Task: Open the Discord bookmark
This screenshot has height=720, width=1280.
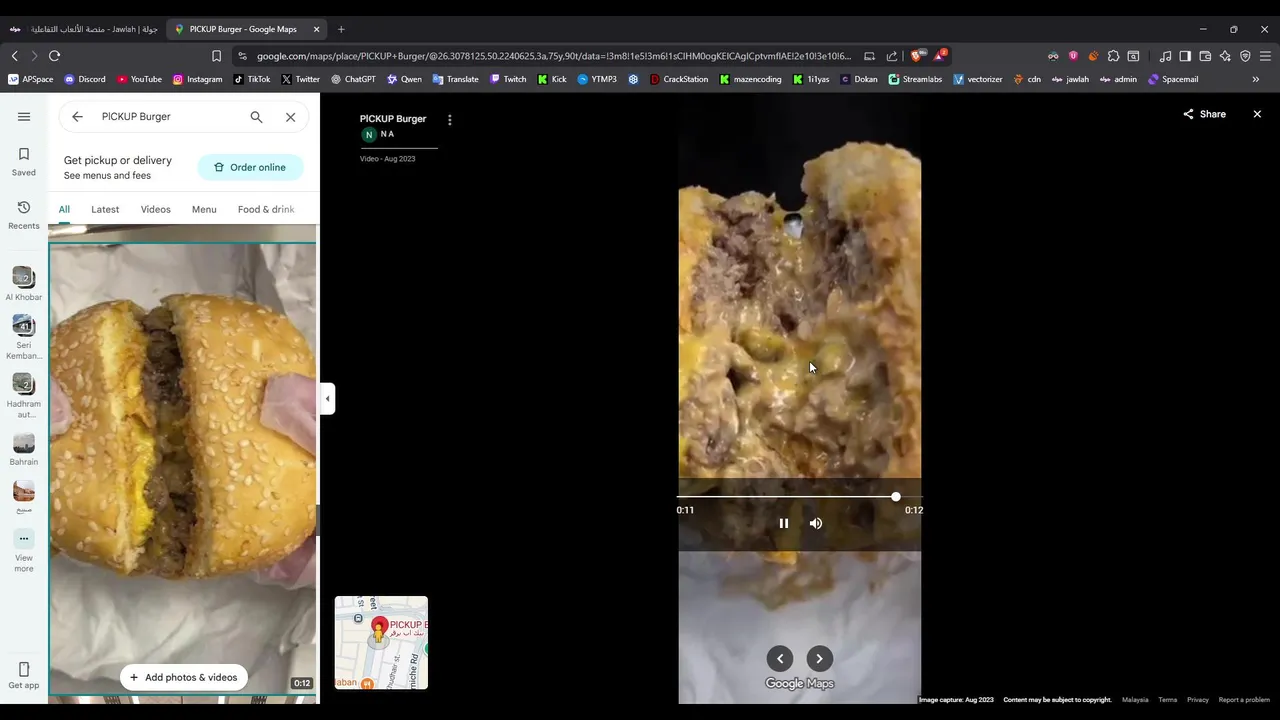Action: (85, 79)
